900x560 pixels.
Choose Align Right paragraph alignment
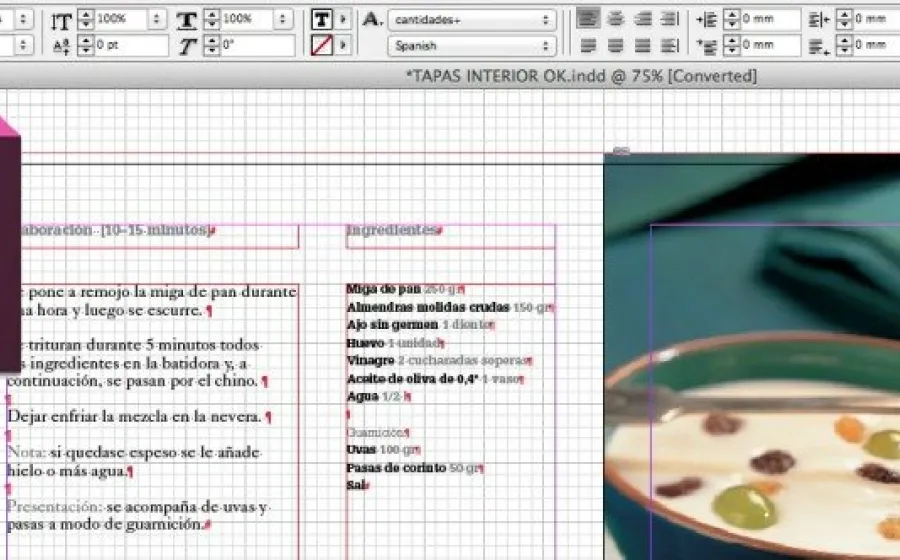(x=642, y=20)
